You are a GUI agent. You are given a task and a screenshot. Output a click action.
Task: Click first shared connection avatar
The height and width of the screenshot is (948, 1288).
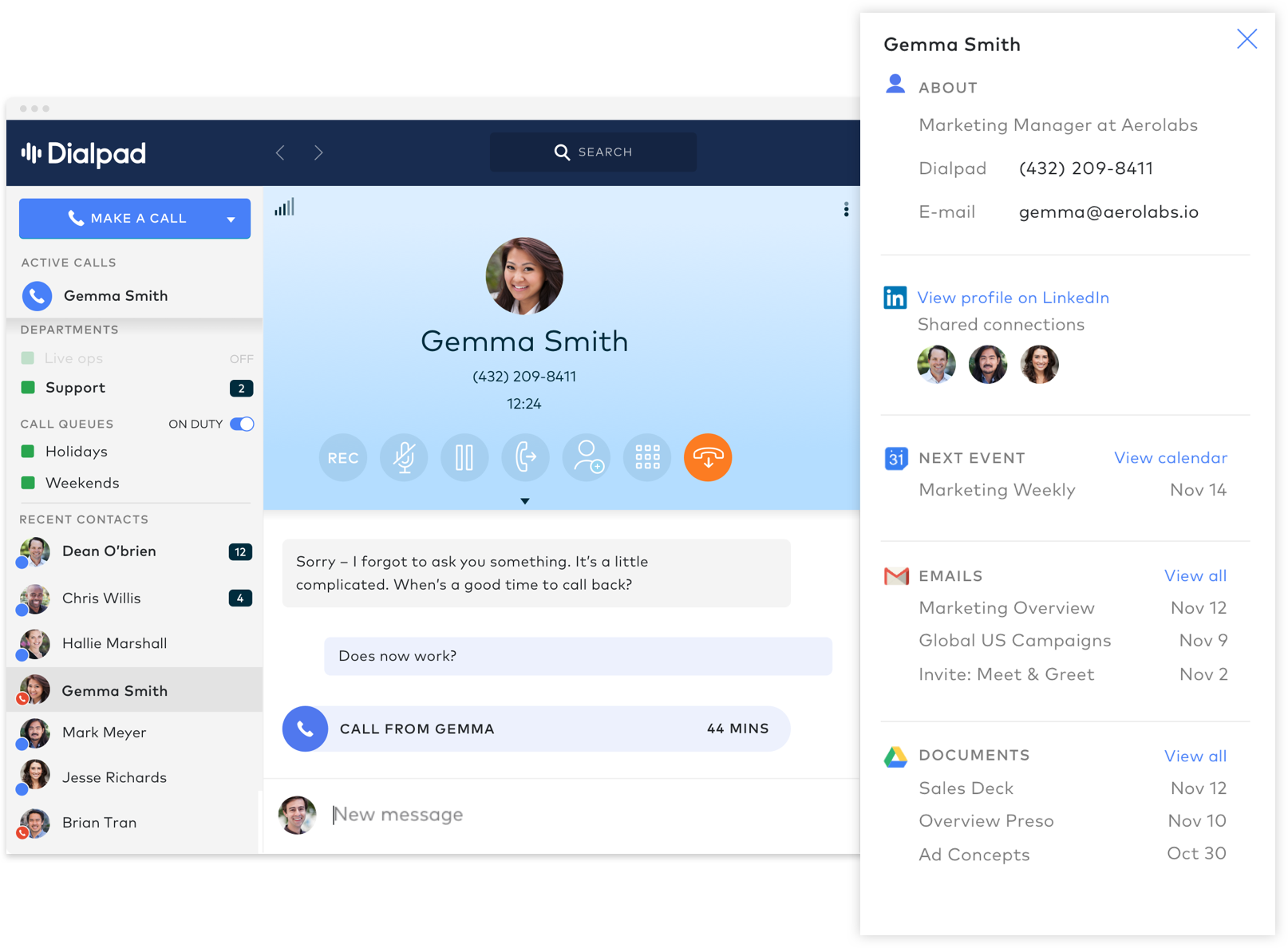click(937, 365)
